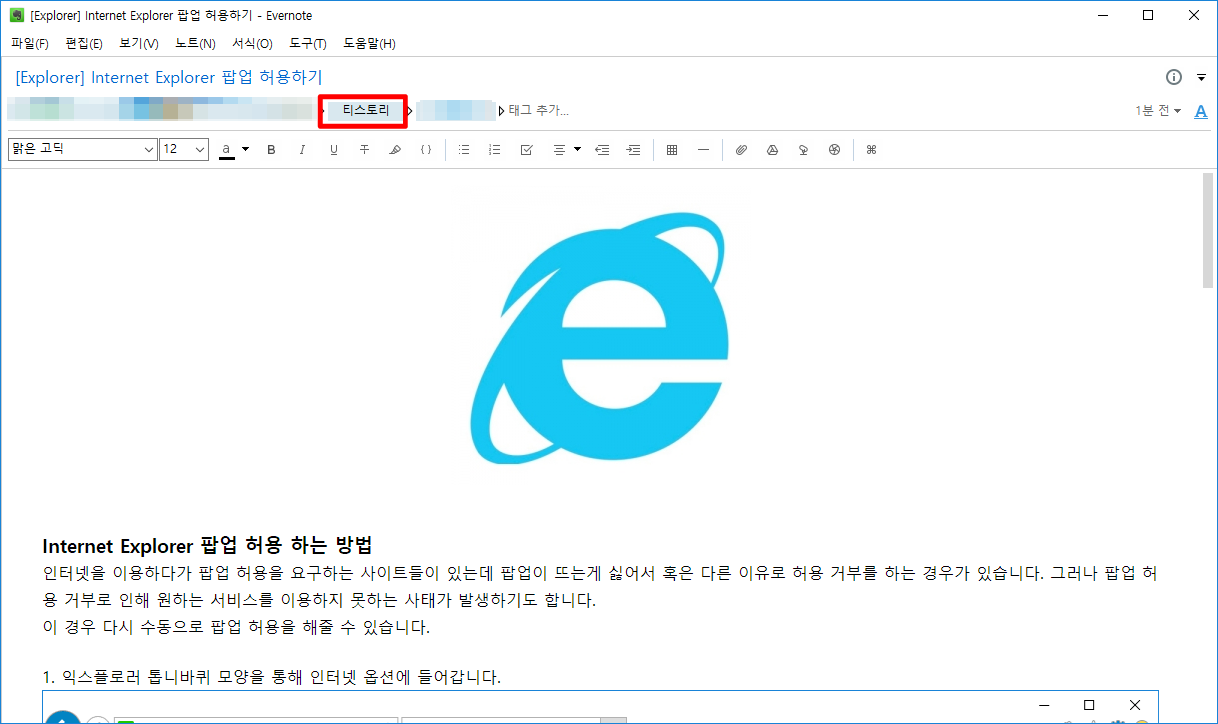
Task: Maximize the Evernote window
Action: [x=1148, y=15]
